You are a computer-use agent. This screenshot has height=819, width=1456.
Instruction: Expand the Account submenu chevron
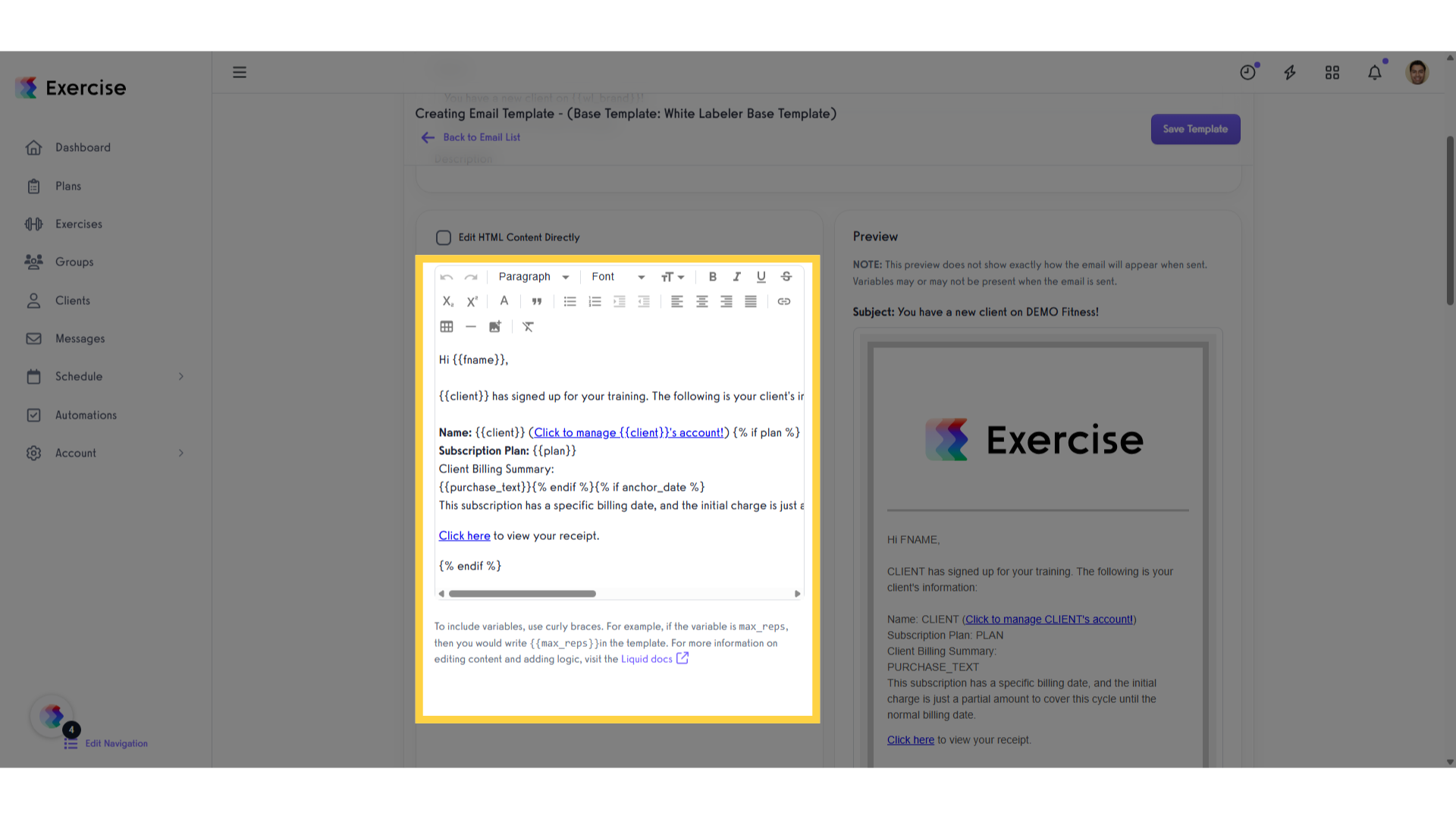pyautogui.click(x=181, y=453)
